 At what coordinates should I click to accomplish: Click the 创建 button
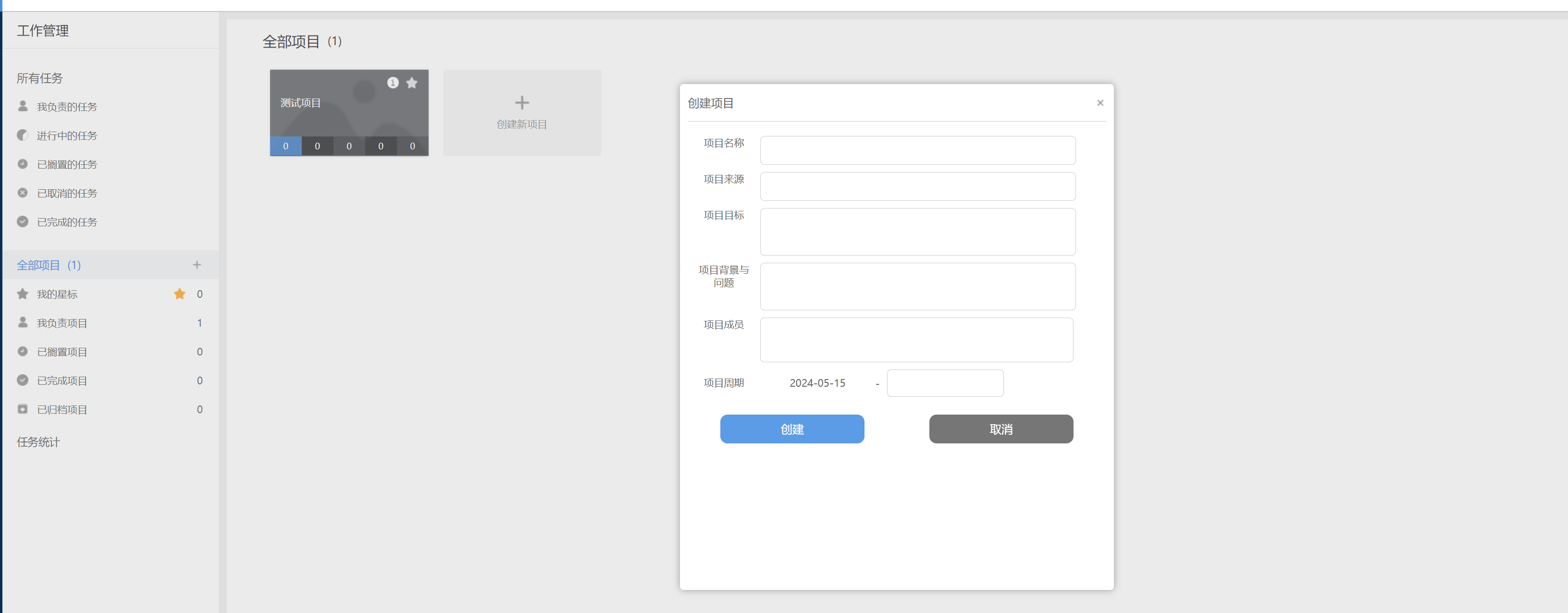[792, 429]
